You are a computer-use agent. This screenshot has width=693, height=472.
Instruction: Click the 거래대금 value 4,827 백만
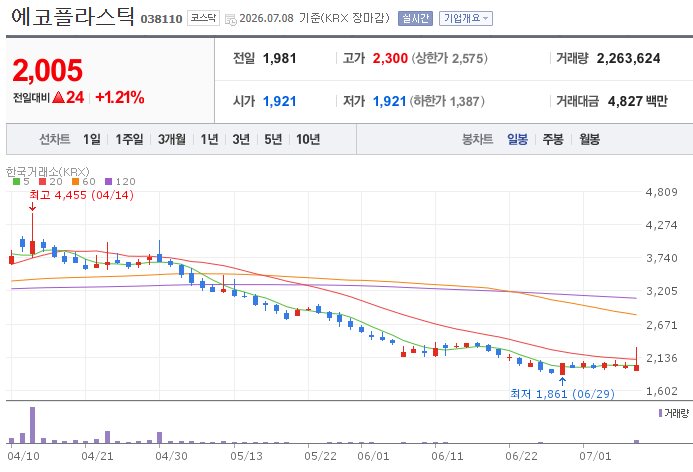638,102
